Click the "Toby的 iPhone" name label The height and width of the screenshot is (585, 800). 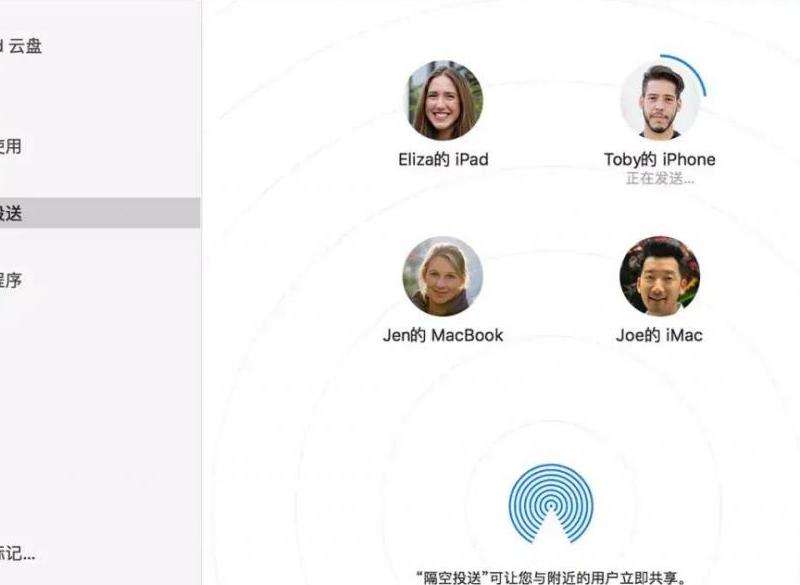(660, 159)
